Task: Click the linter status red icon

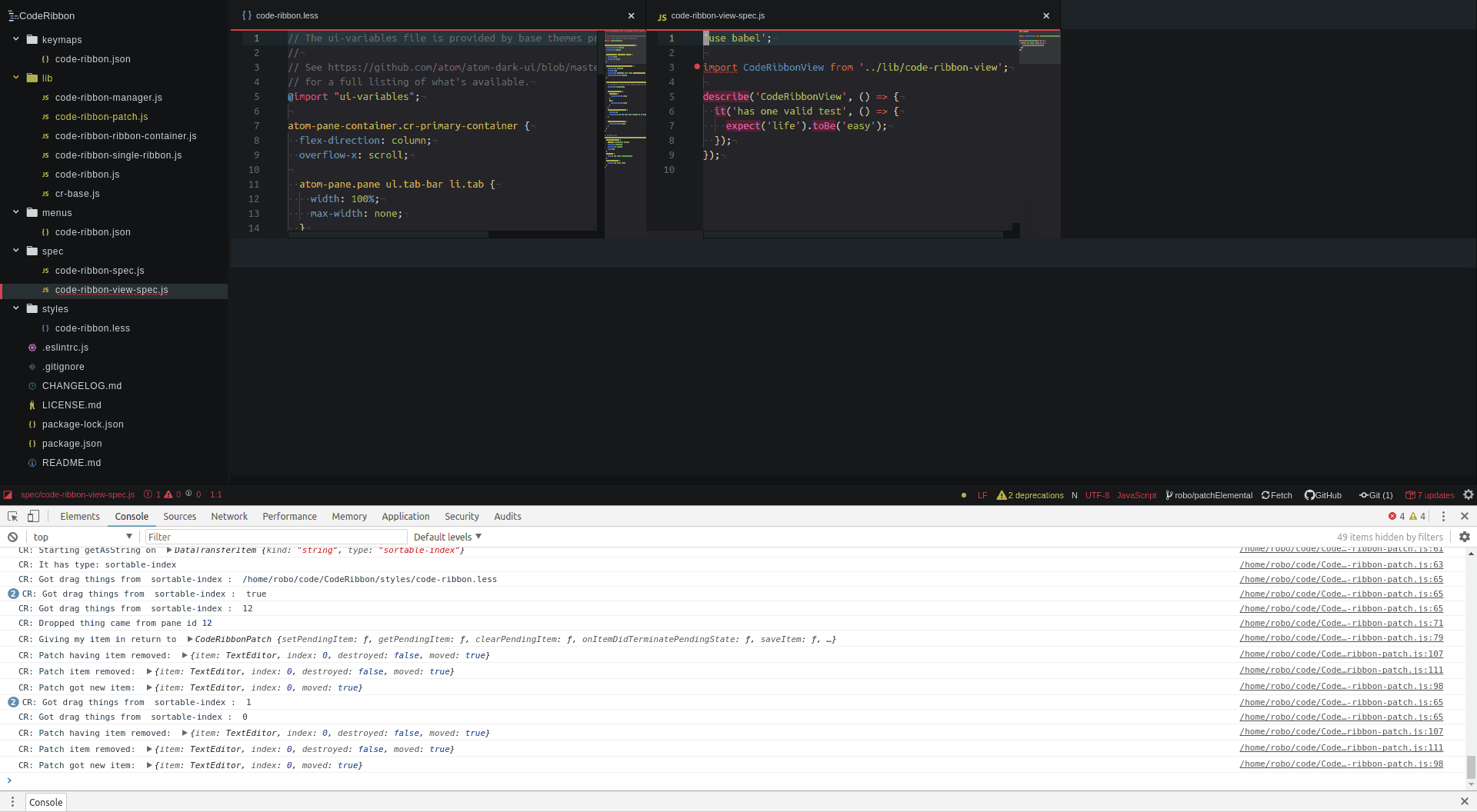Action: coord(8,495)
